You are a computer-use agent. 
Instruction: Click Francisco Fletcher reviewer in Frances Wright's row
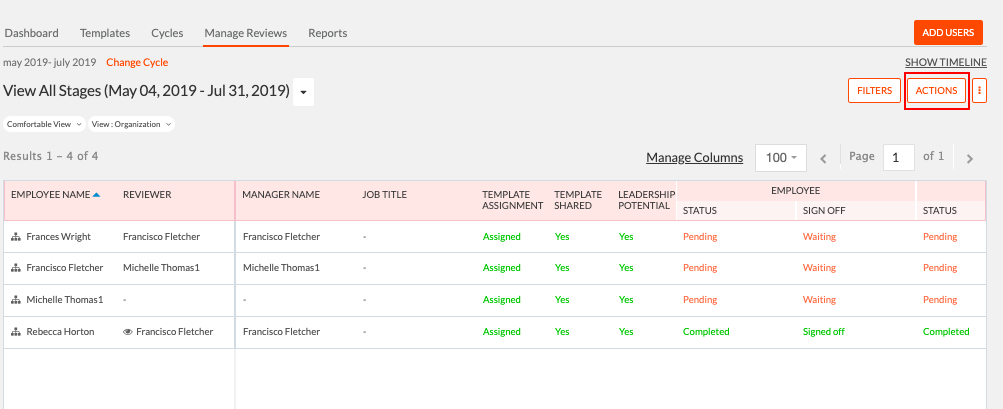tap(161, 237)
